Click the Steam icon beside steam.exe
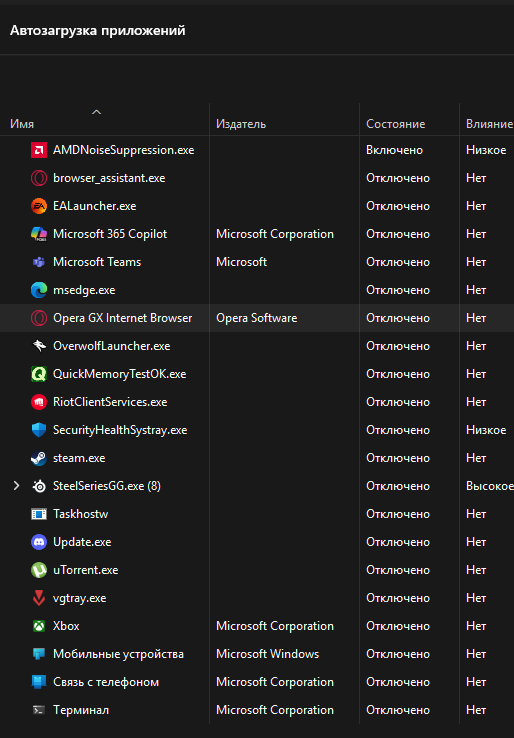514x738 pixels. (39, 458)
